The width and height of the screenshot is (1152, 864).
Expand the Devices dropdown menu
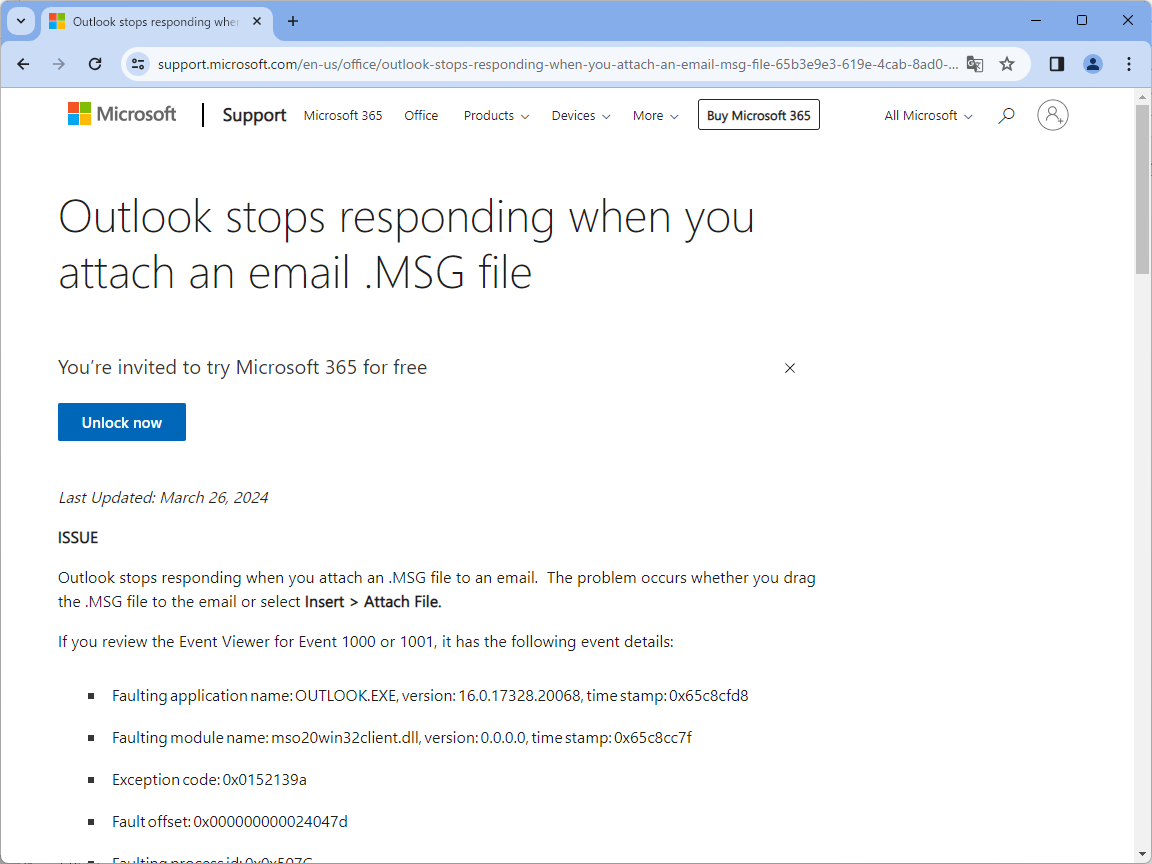click(x=580, y=116)
